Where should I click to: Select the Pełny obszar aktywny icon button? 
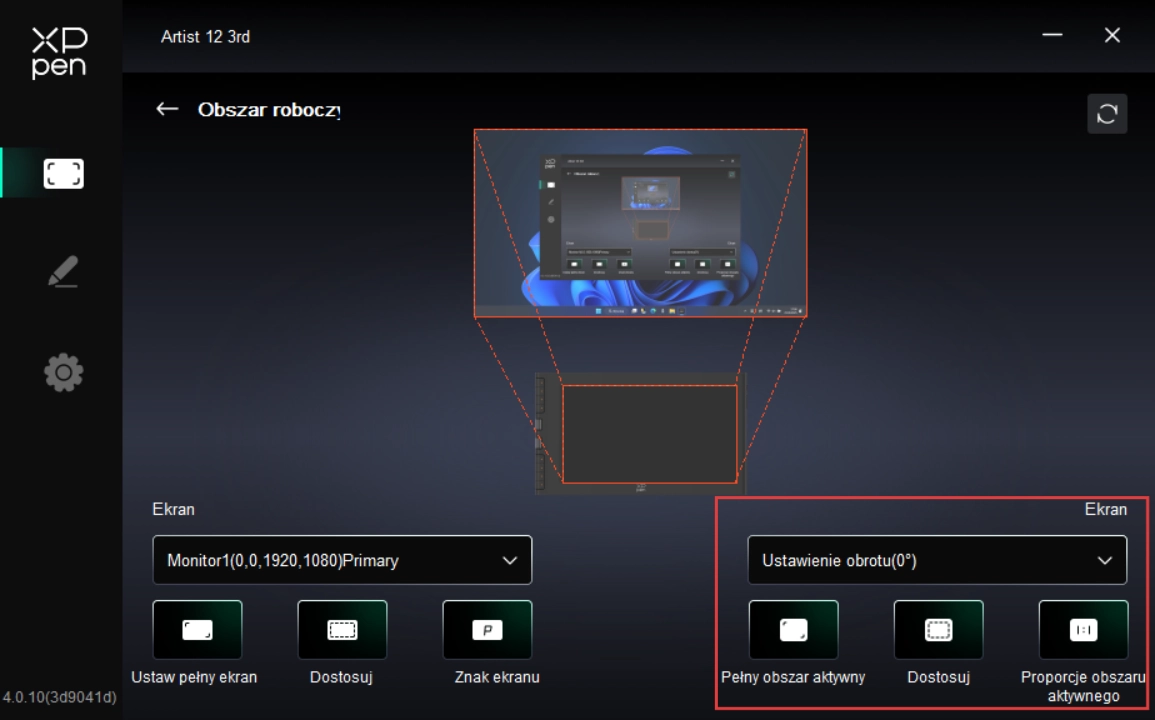[x=793, y=630]
